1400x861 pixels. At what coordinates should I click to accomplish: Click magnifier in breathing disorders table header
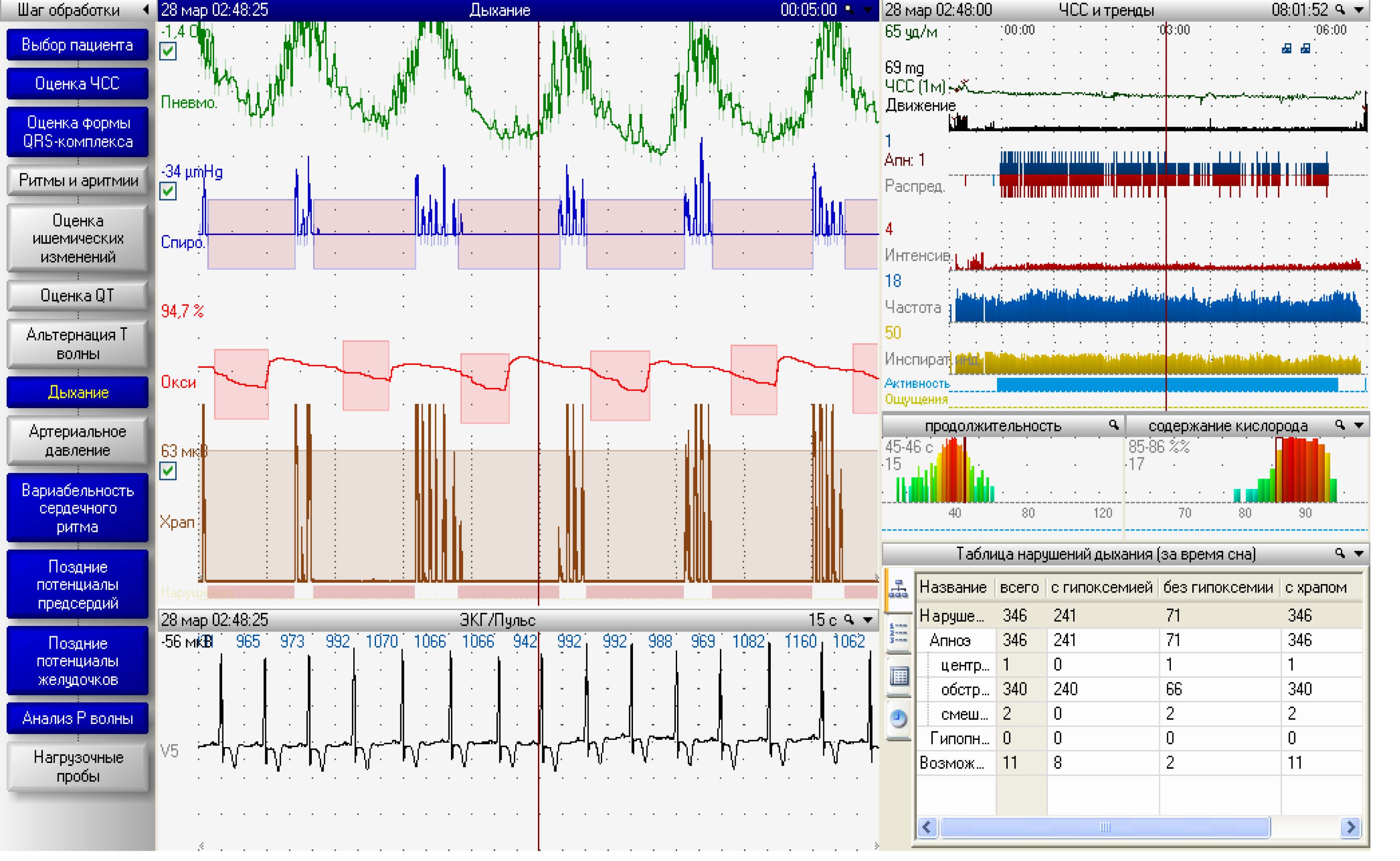pos(1340,554)
